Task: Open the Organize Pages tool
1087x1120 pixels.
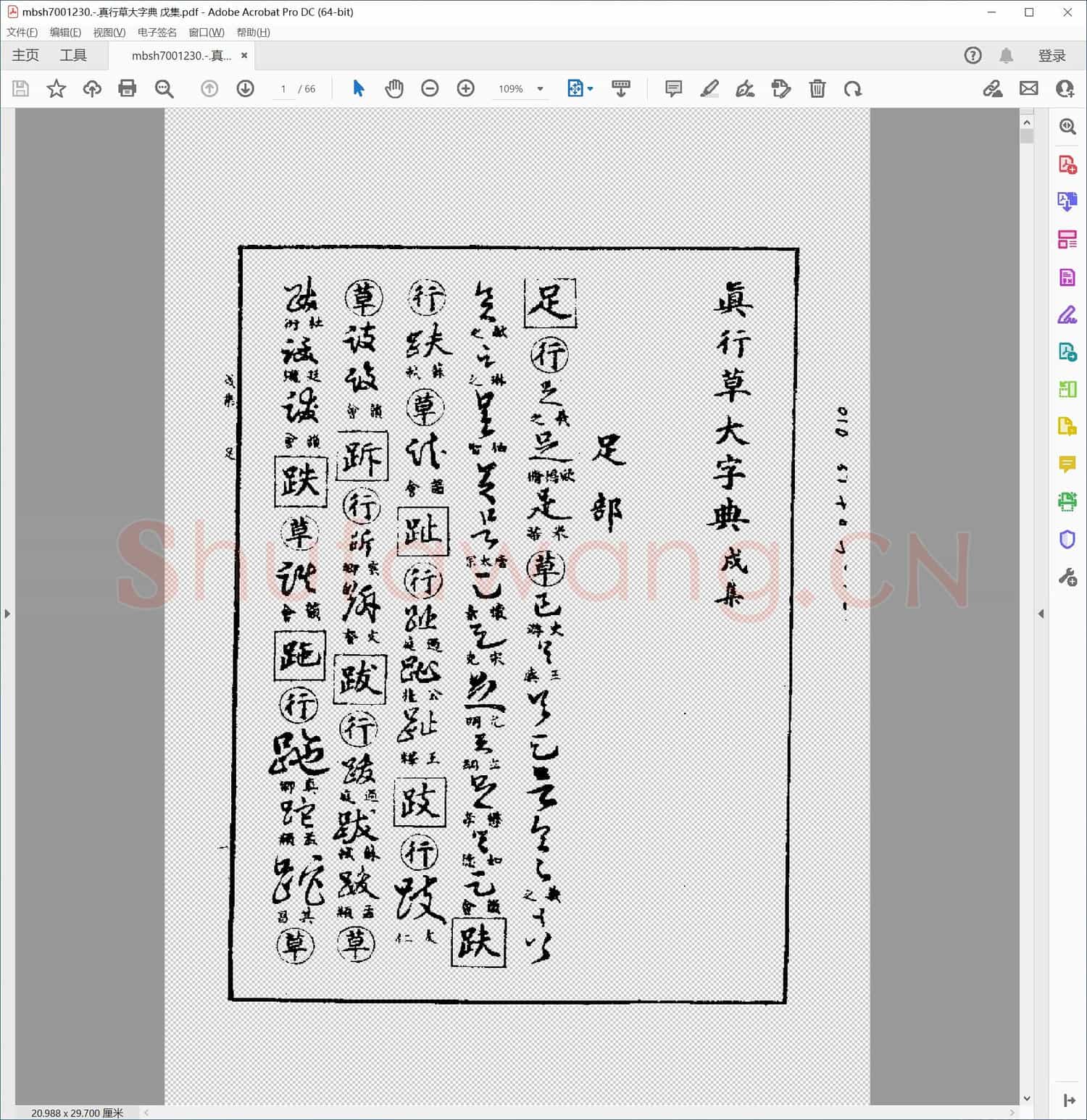Action: point(1067,240)
